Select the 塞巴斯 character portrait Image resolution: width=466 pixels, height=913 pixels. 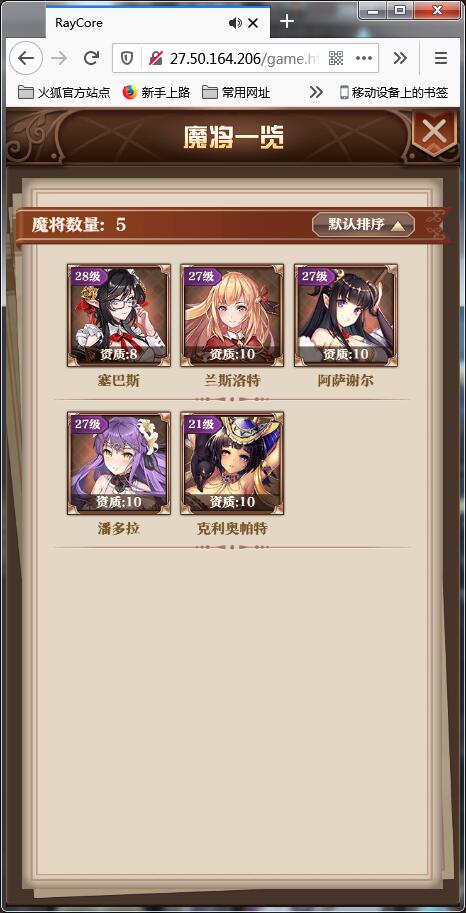coord(119,316)
